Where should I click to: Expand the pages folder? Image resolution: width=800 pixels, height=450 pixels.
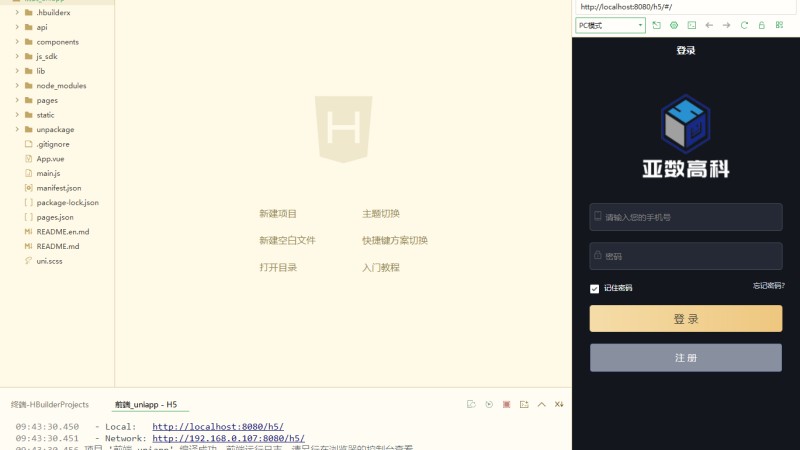(17, 100)
